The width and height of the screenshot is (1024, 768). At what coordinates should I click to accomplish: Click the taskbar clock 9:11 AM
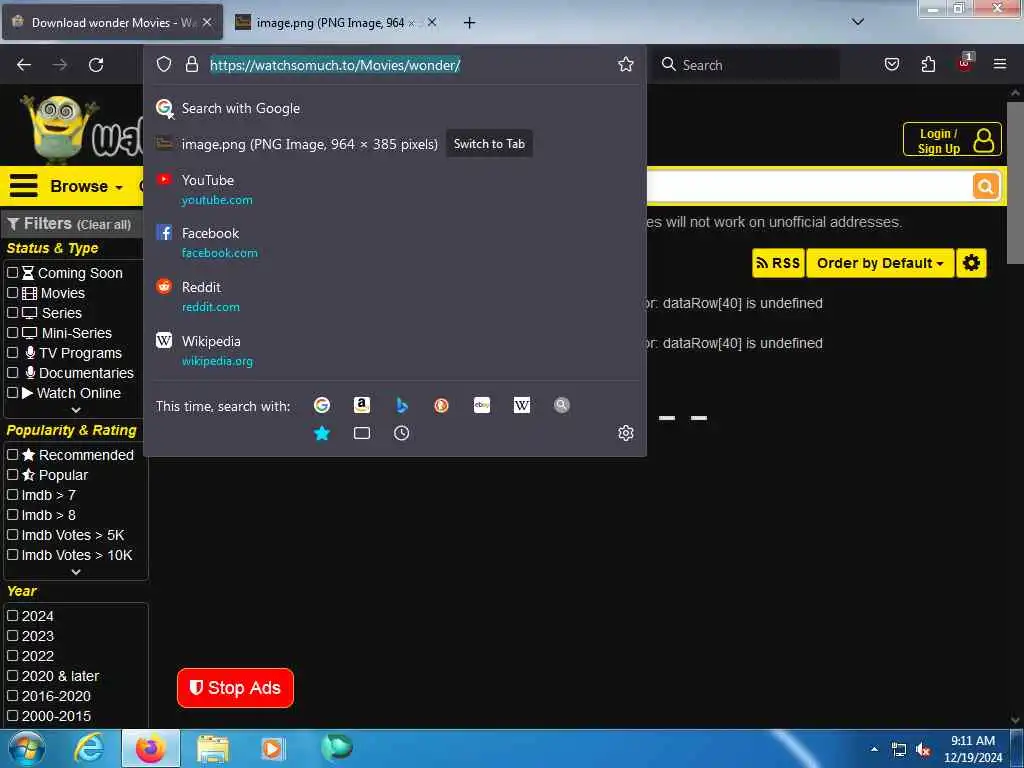(x=972, y=741)
